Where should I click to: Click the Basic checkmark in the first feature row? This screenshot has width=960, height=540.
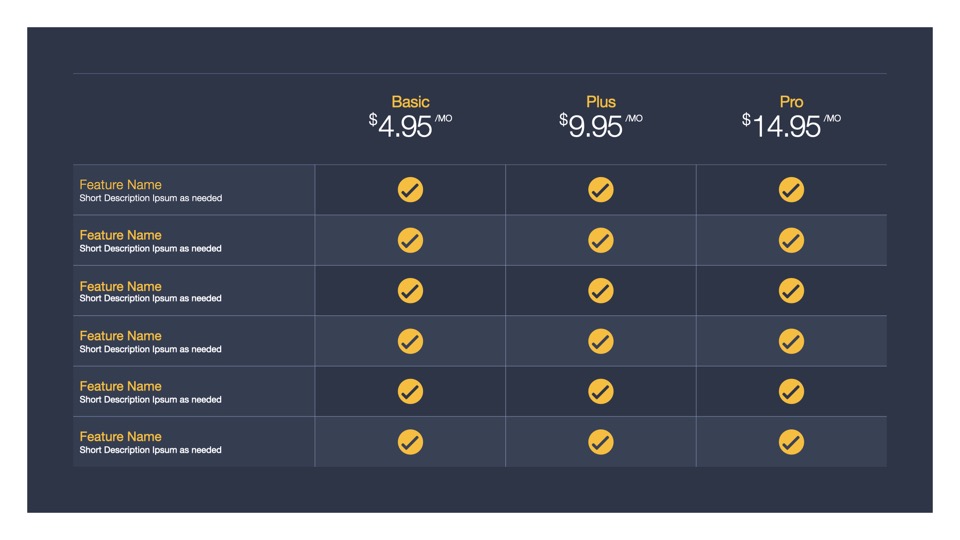pyautogui.click(x=410, y=190)
